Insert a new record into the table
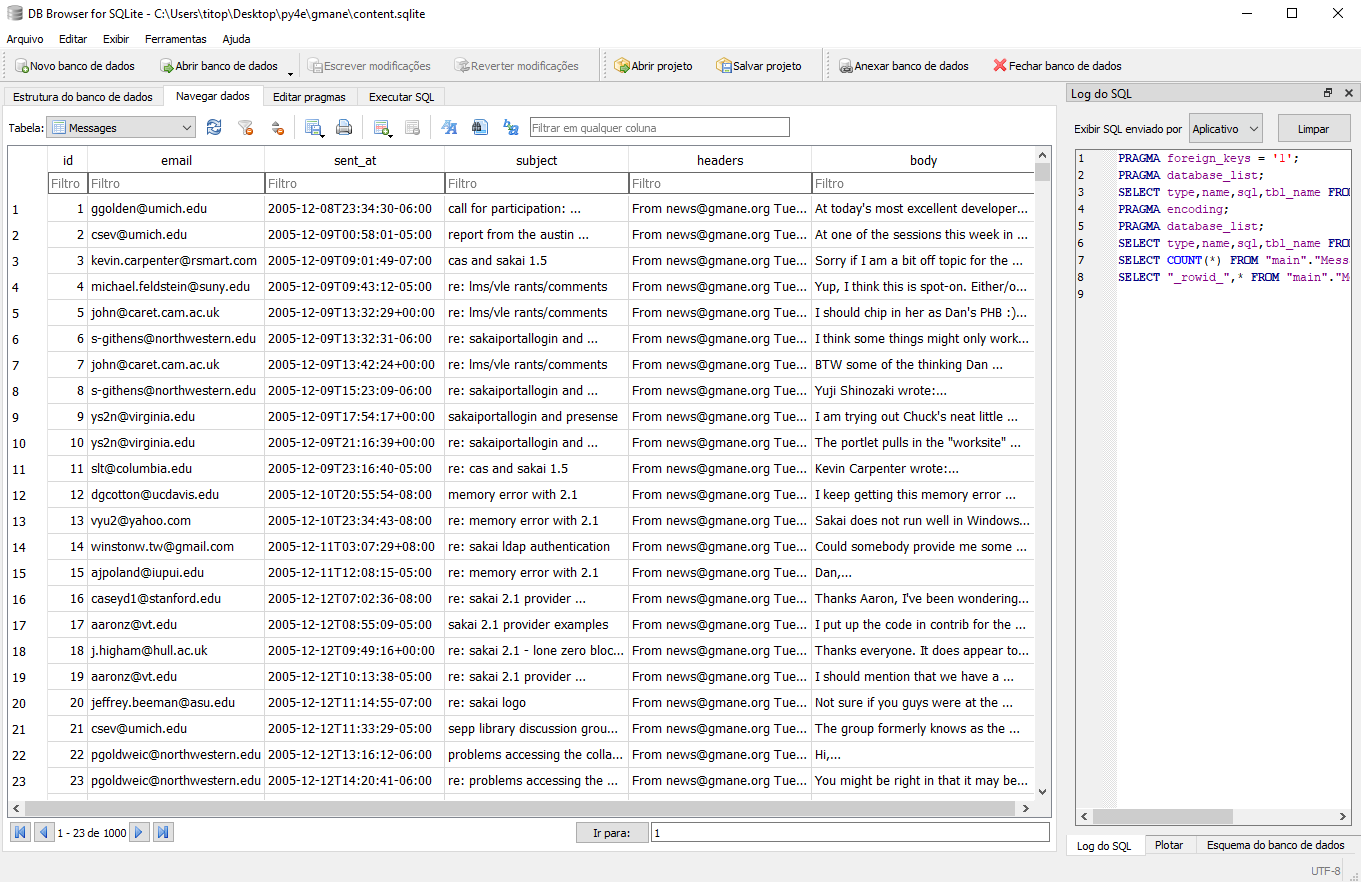 tap(382, 127)
